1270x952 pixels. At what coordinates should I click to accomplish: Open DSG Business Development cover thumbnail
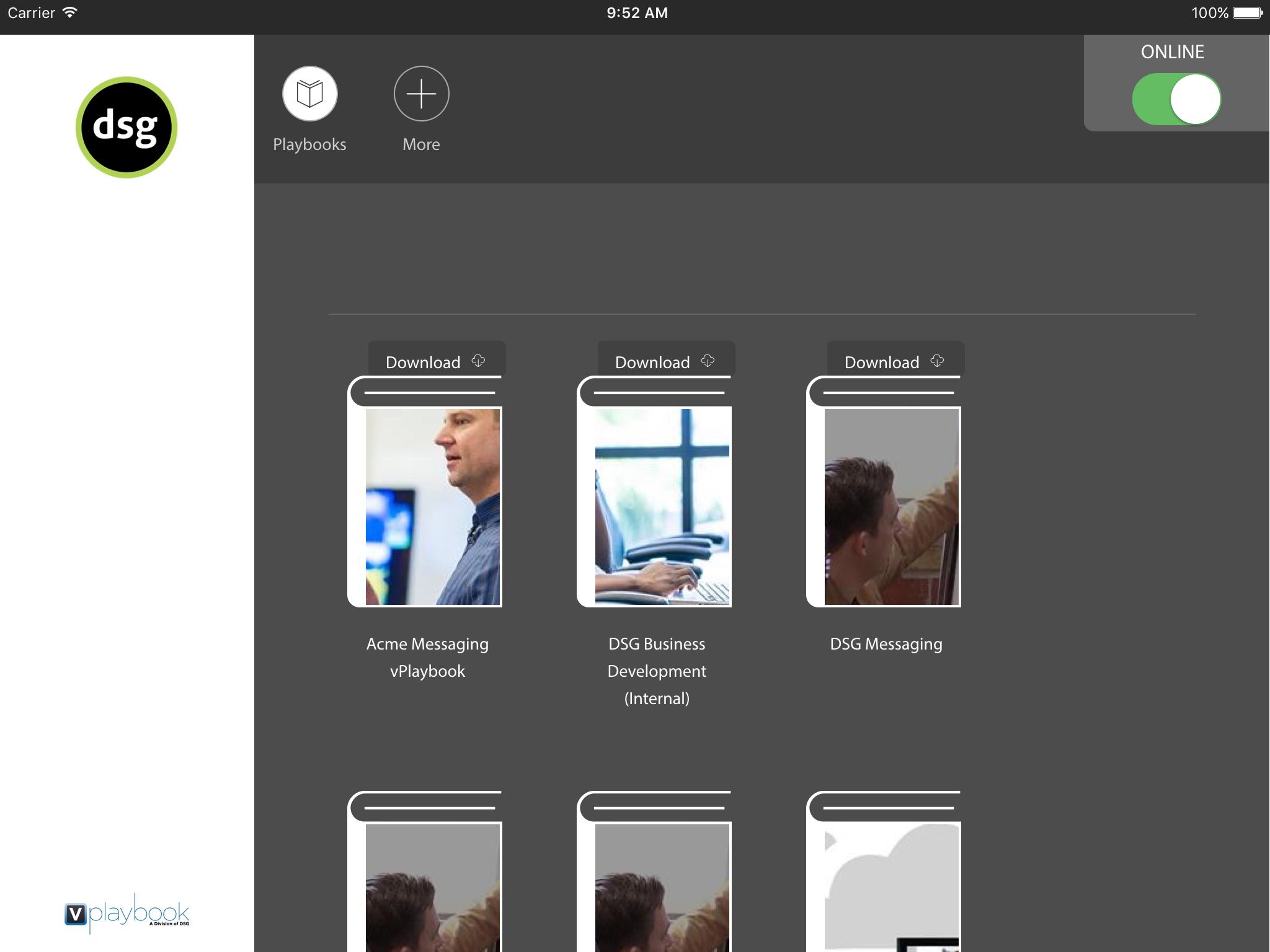[x=662, y=506]
